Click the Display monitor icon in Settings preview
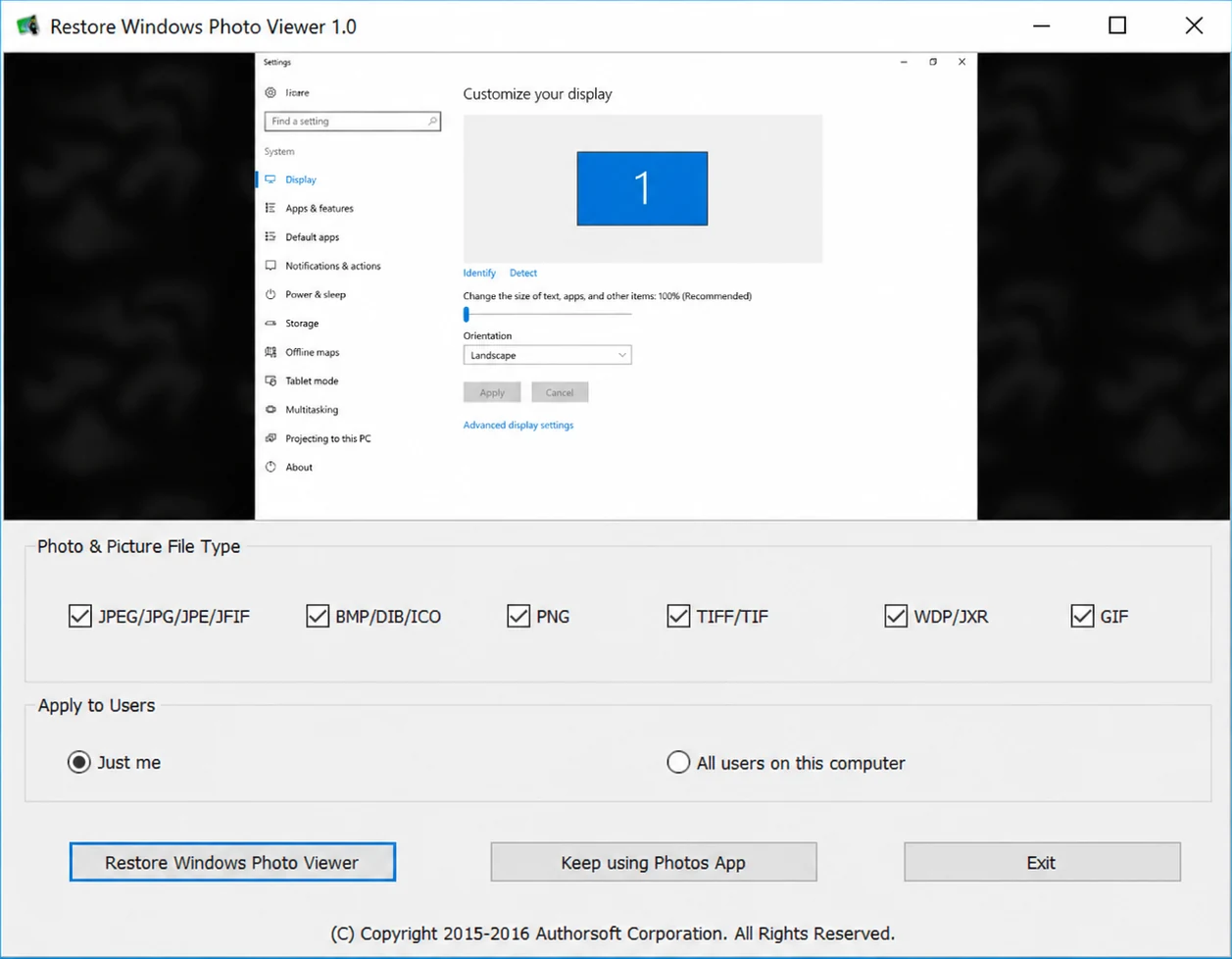This screenshot has height=959, width=1232. click(x=271, y=179)
